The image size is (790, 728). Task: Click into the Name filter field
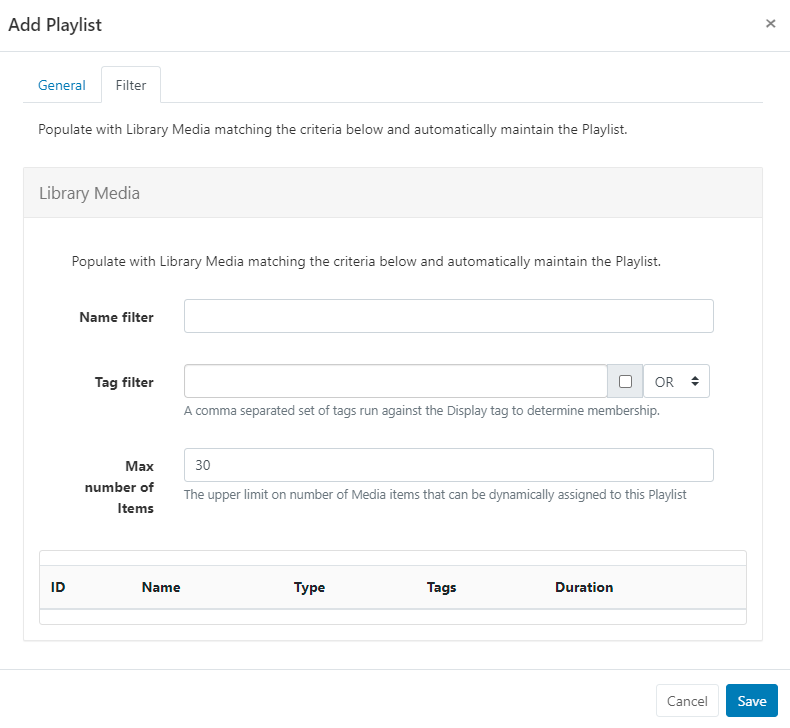coord(448,316)
